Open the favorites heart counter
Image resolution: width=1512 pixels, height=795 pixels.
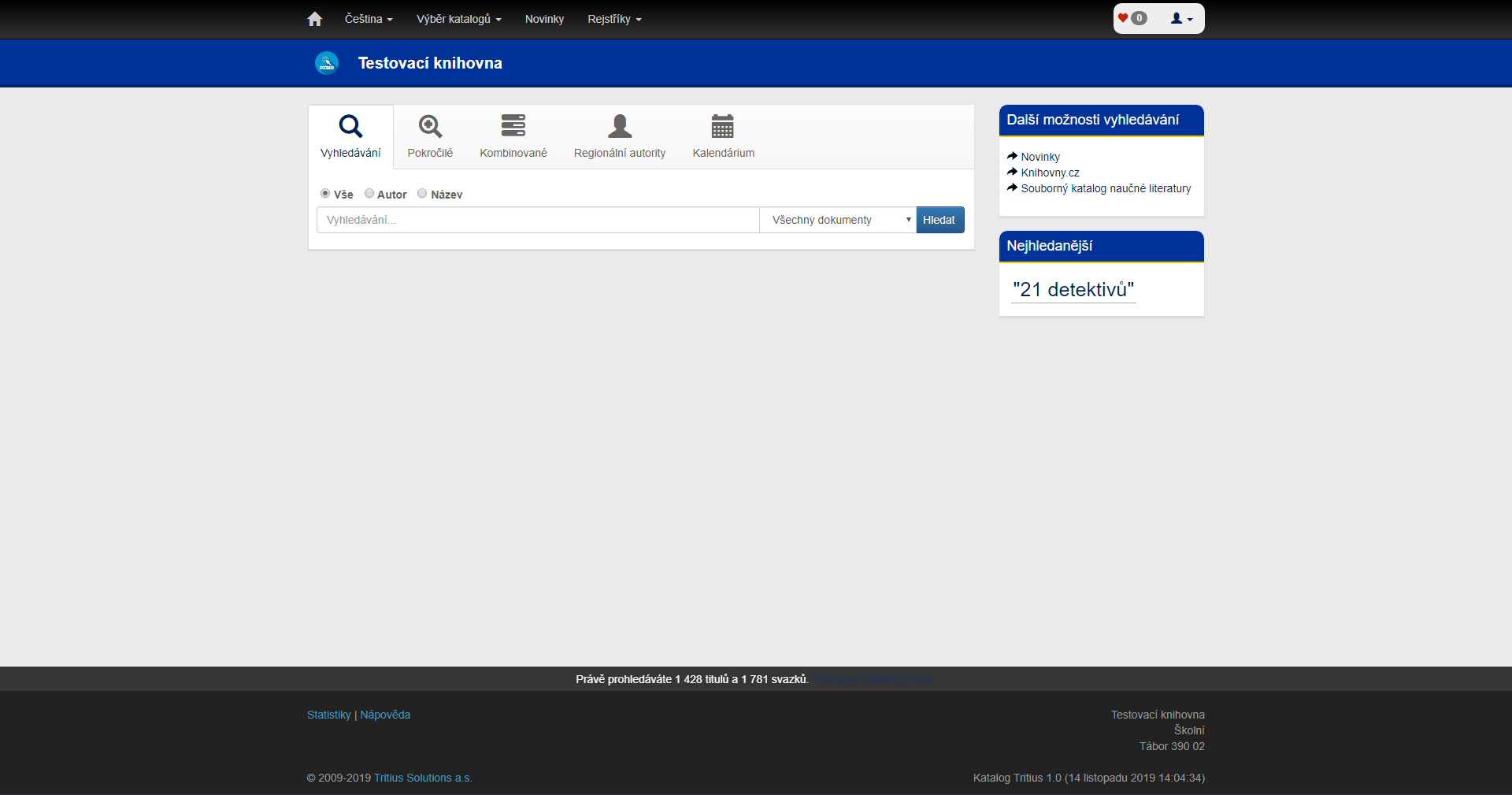pos(1132,18)
